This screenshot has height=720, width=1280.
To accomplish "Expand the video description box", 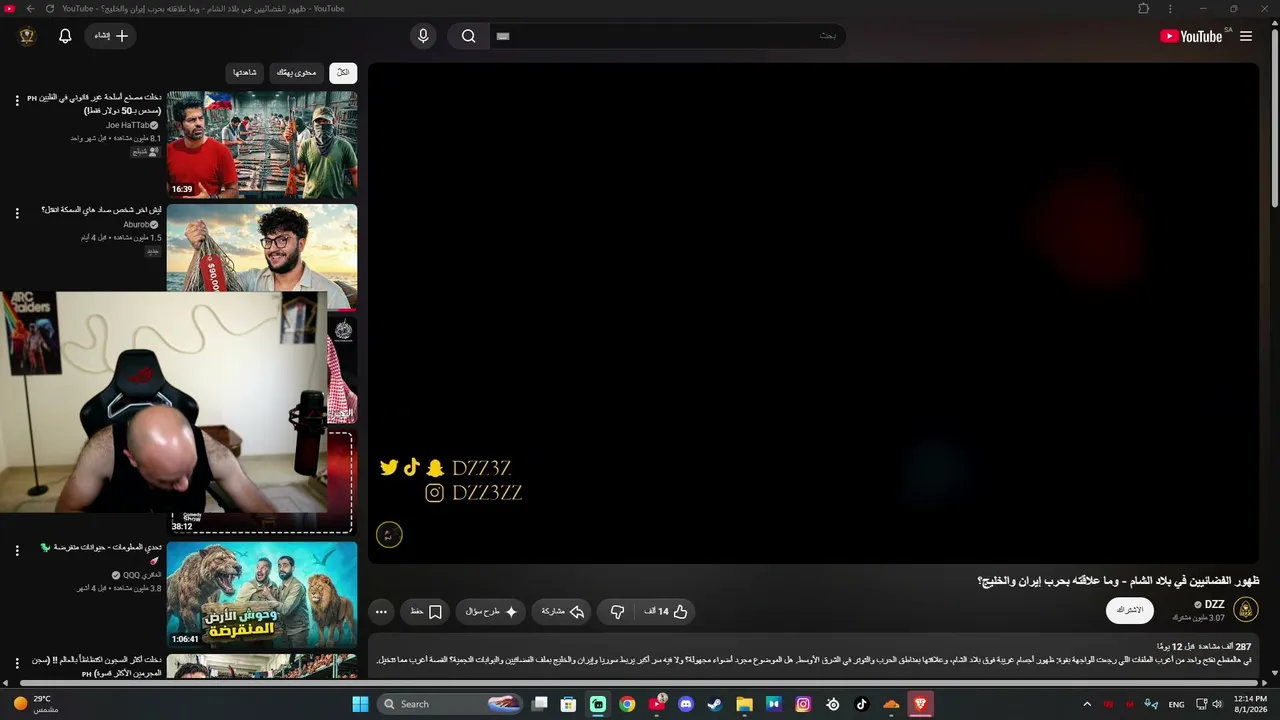I will point(813,655).
